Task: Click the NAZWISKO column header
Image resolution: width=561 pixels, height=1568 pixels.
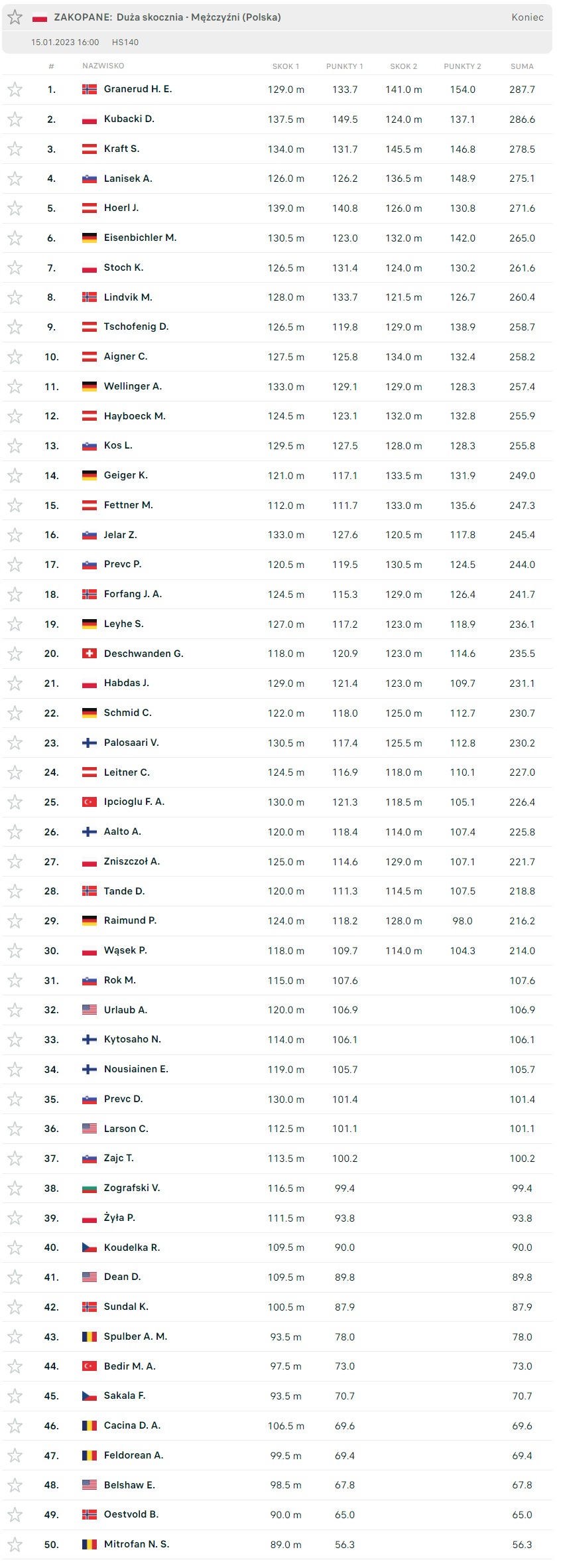Action: [x=103, y=66]
